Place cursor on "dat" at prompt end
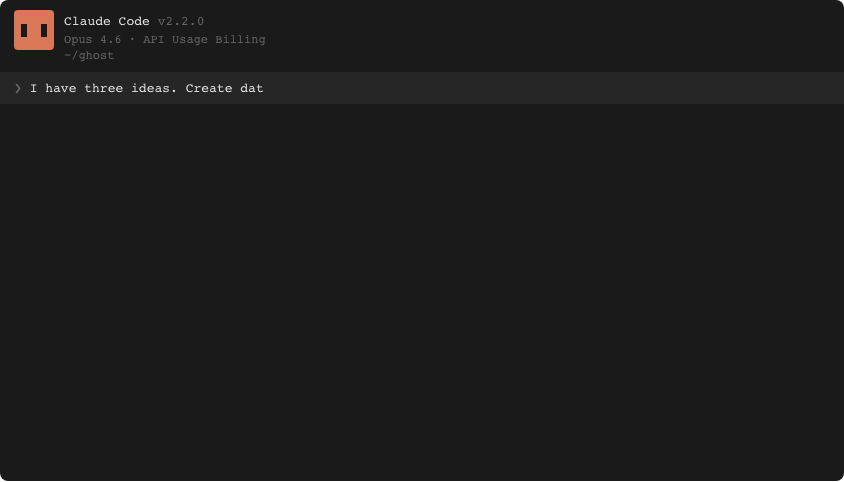Screen dimensions: 844x482 252,88
